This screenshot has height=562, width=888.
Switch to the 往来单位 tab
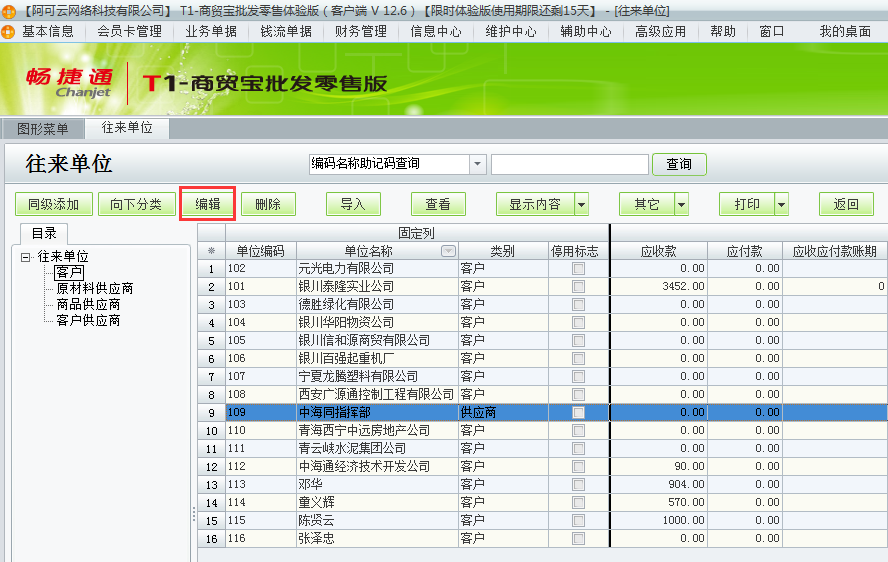127,128
